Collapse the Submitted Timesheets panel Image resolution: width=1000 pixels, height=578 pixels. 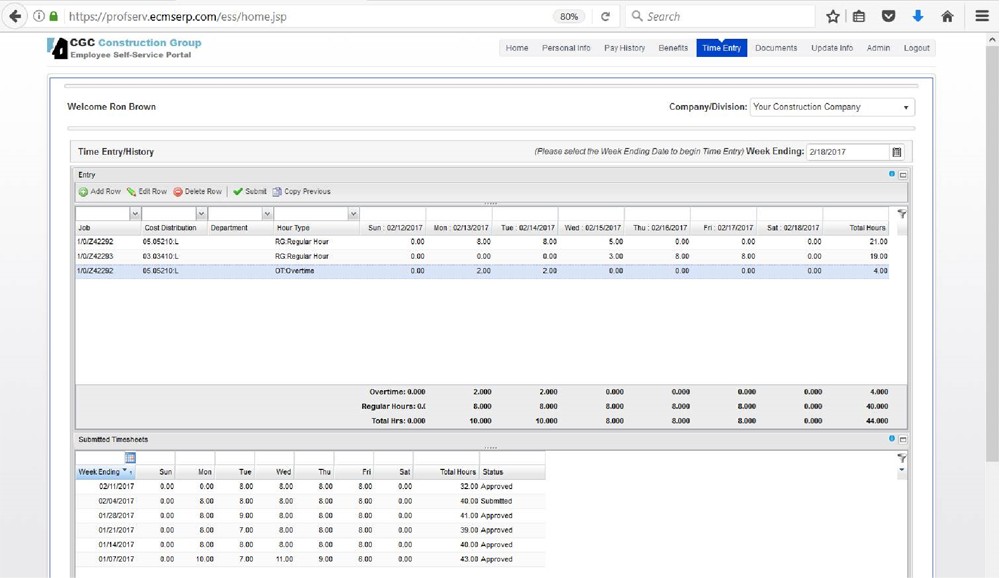click(x=903, y=439)
